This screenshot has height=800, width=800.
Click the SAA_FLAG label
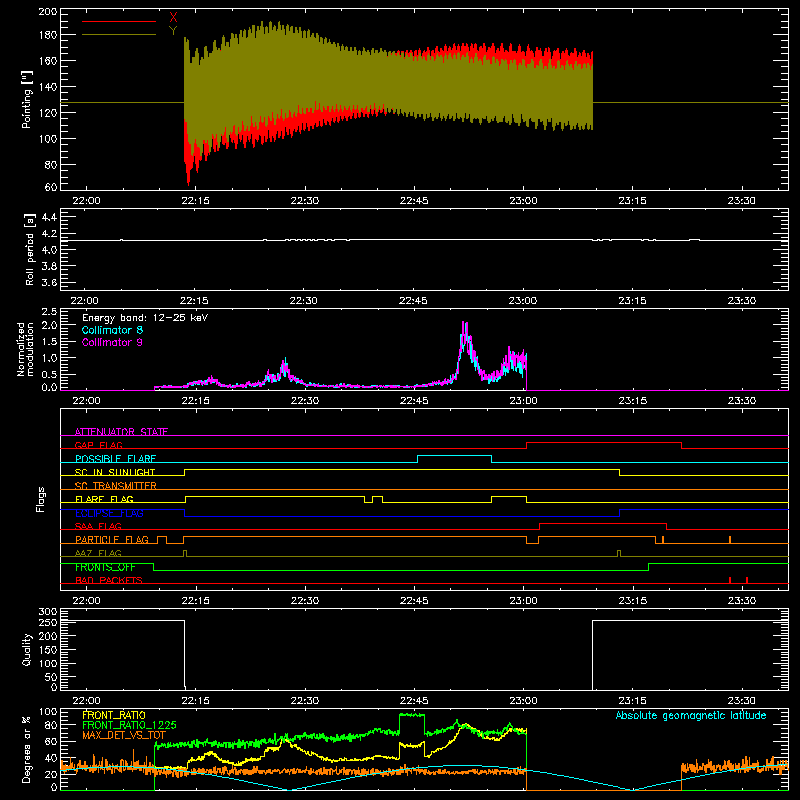click(x=98, y=526)
